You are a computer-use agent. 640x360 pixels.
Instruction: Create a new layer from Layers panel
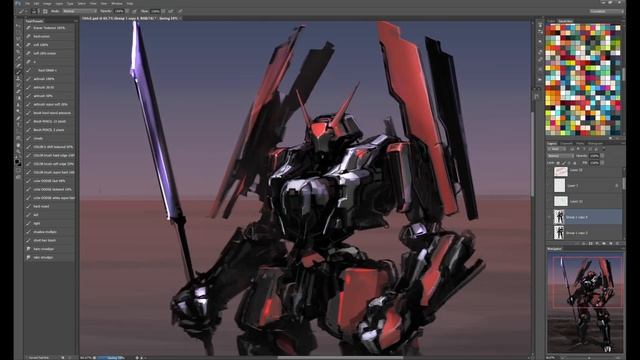(611, 243)
